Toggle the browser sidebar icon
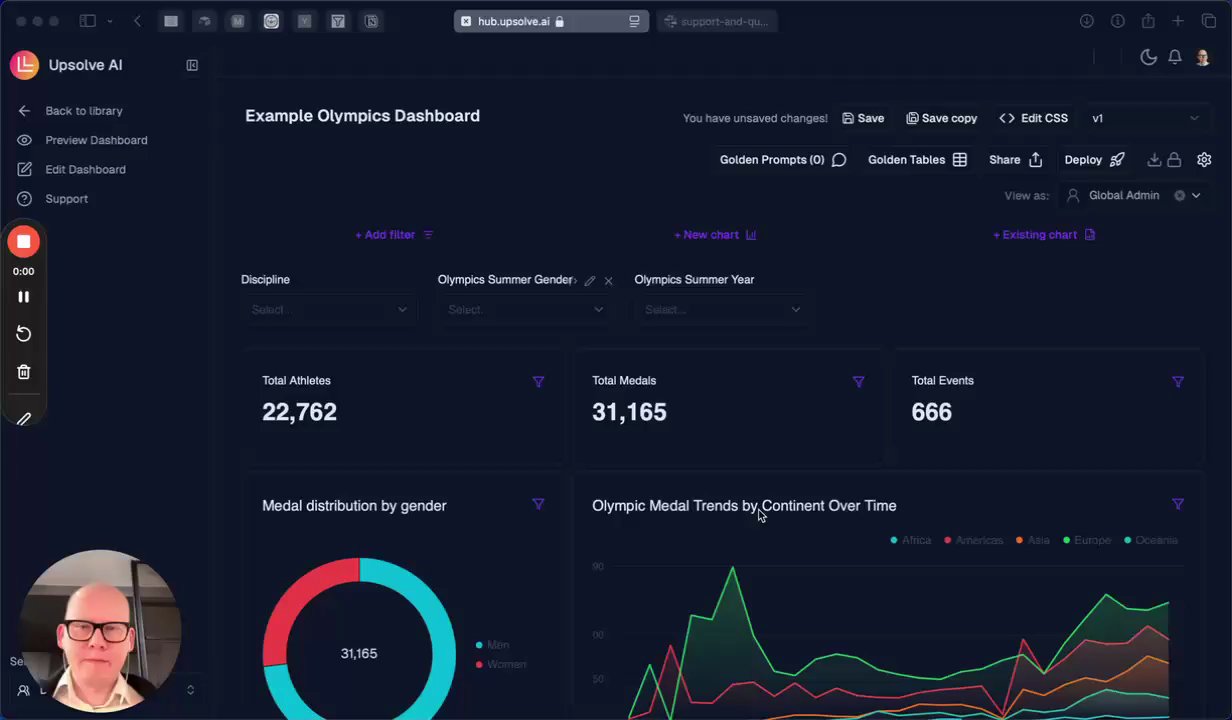1232x720 pixels. click(88, 21)
